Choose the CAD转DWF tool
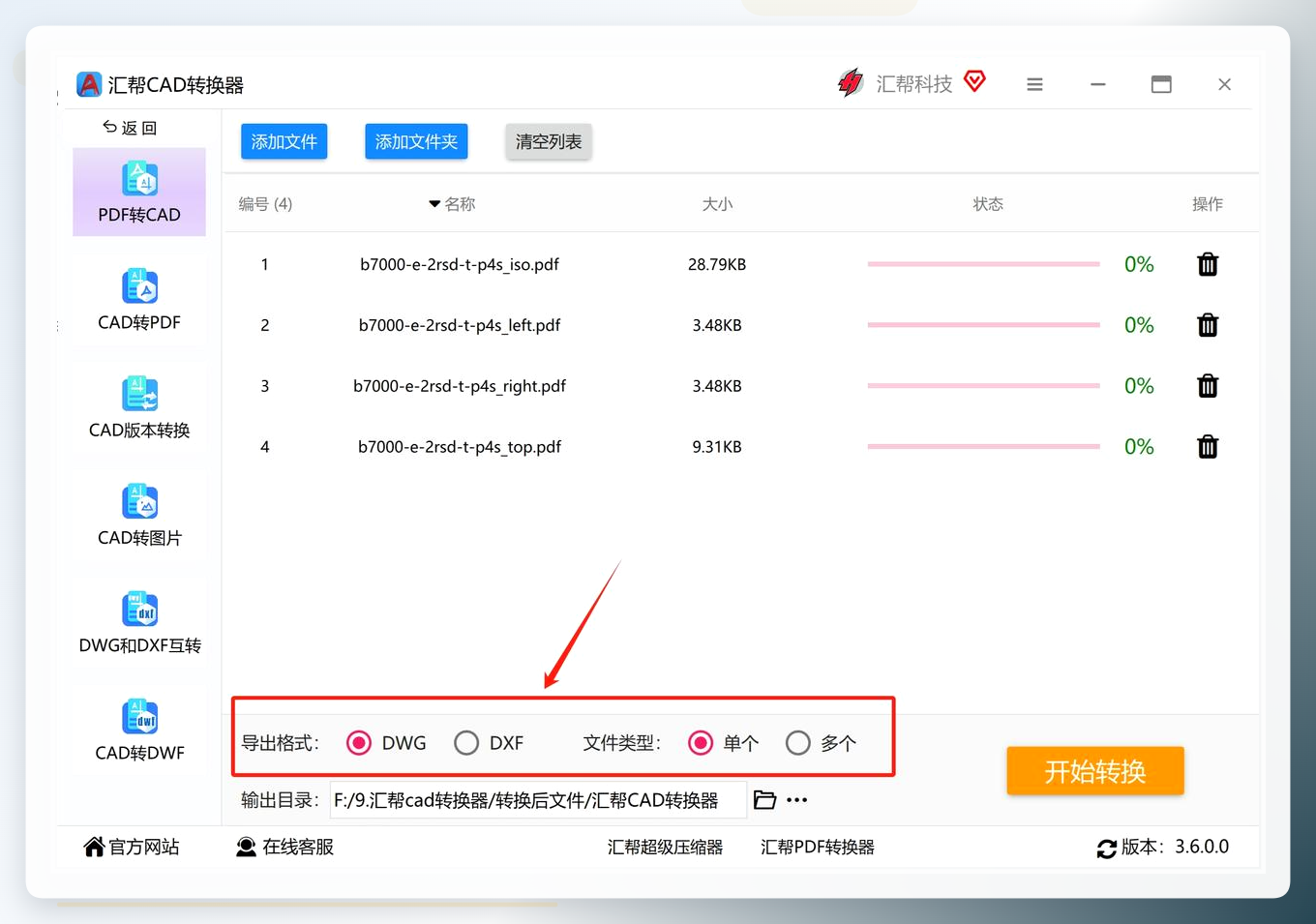The width and height of the screenshot is (1316, 924). (x=139, y=730)
